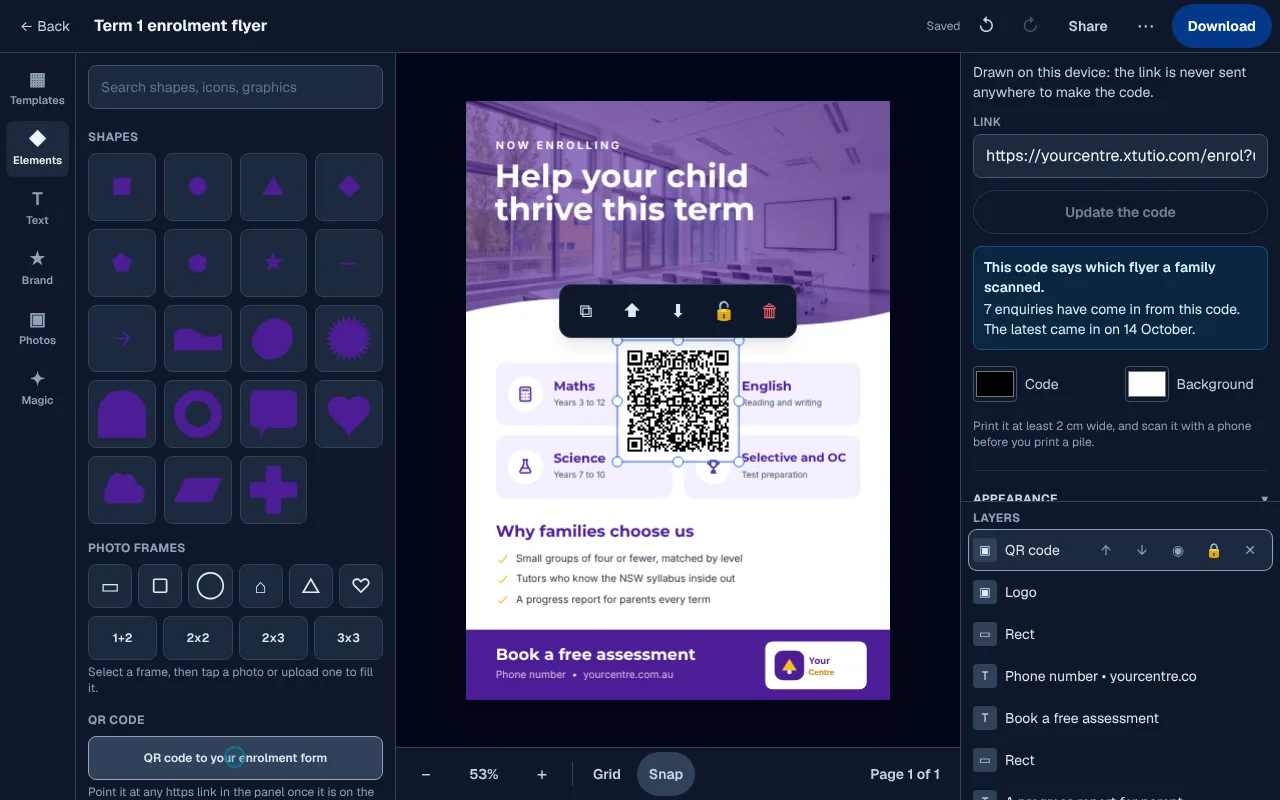This screenshot has height=800, width=1280.
Task: Insert the cloud shape
Action: 122,490
